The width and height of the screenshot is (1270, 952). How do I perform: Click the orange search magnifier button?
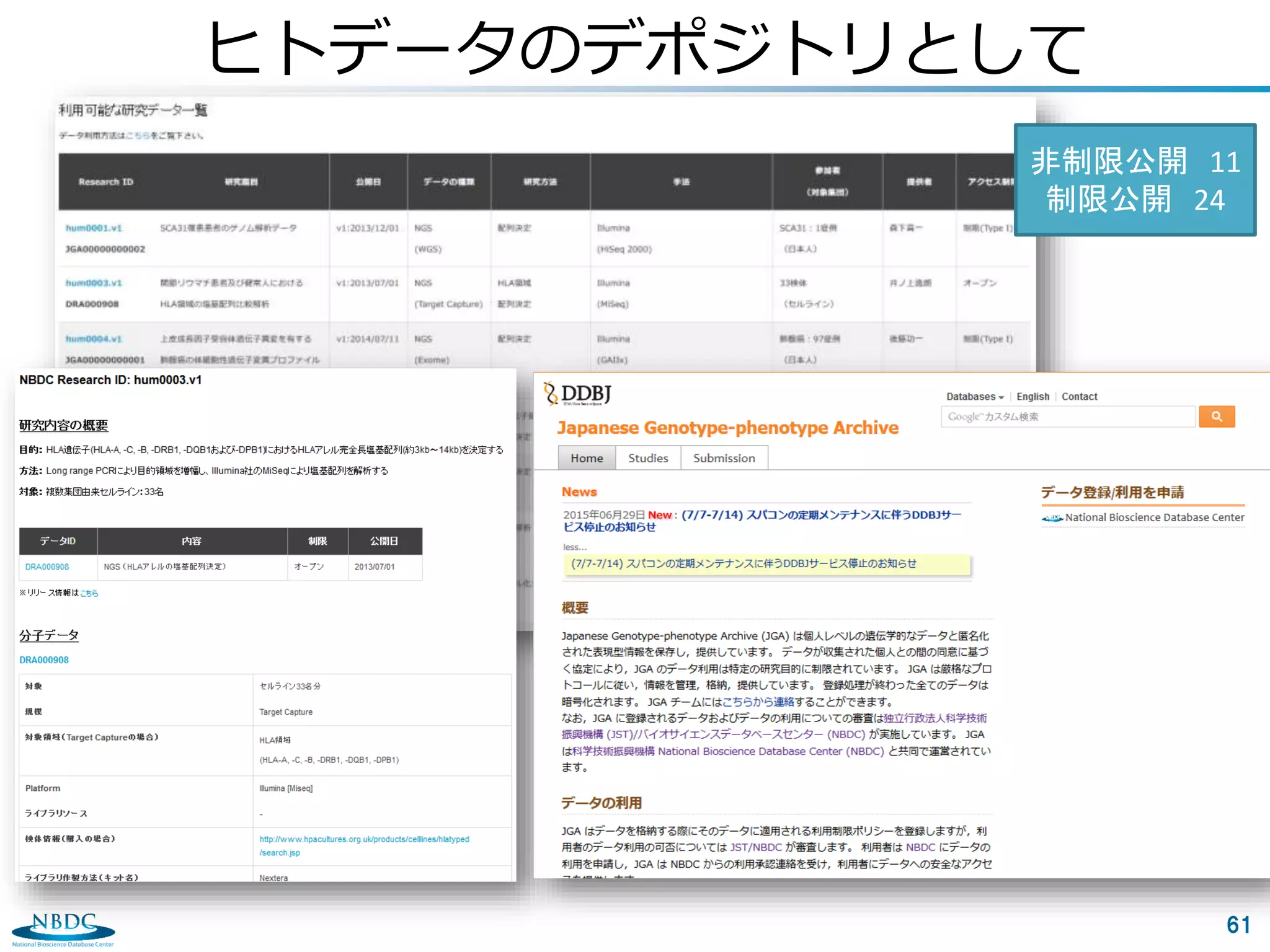coord(1217,416)
